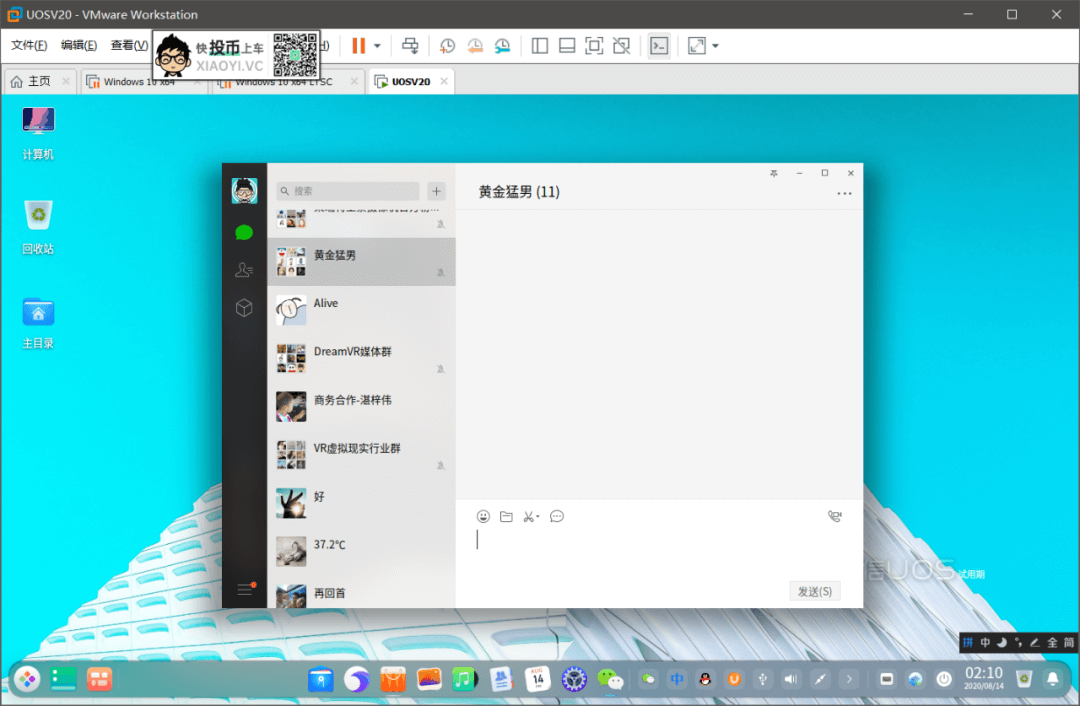The image size is (1080, 706).
Task: Enter VMware full screen mode
Action: click(594, 46)
